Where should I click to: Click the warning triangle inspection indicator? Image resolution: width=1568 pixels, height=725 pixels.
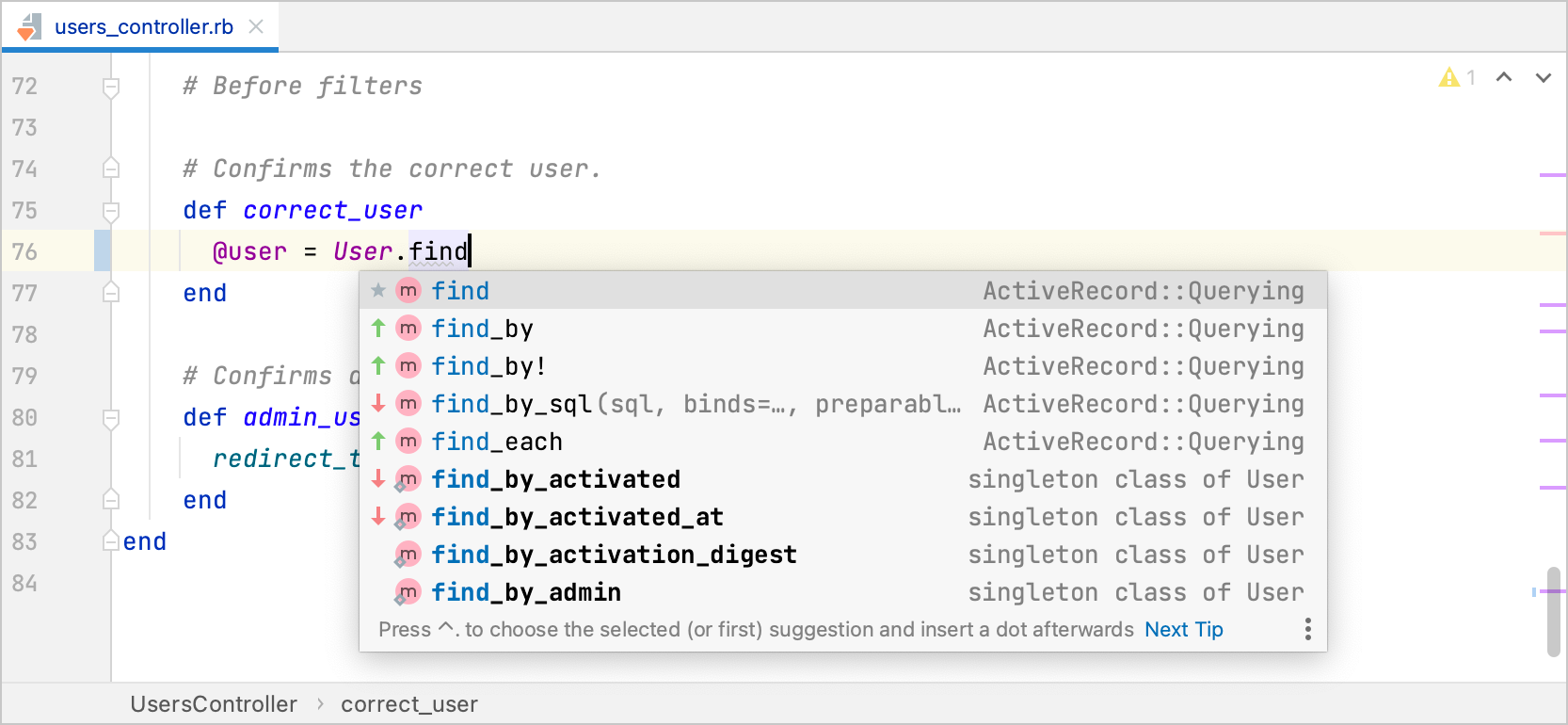click(1448, 77)
